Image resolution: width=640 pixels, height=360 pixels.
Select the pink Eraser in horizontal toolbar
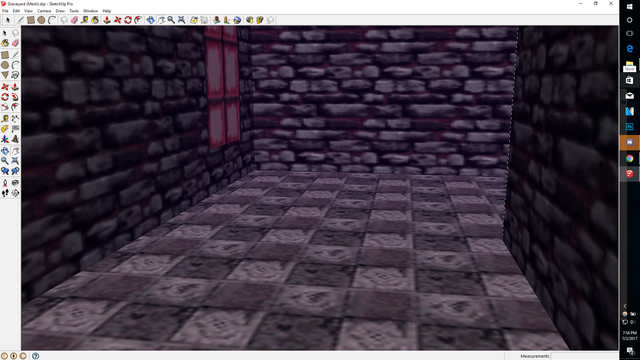[74, 20]
